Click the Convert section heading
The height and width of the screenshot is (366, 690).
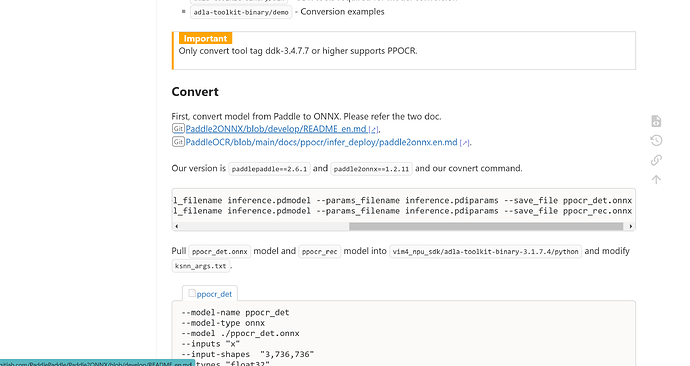pos(195,92)
